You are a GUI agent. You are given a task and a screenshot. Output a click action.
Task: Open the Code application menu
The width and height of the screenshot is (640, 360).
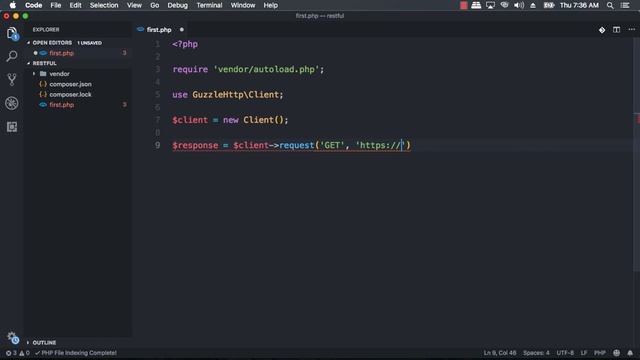33,5
